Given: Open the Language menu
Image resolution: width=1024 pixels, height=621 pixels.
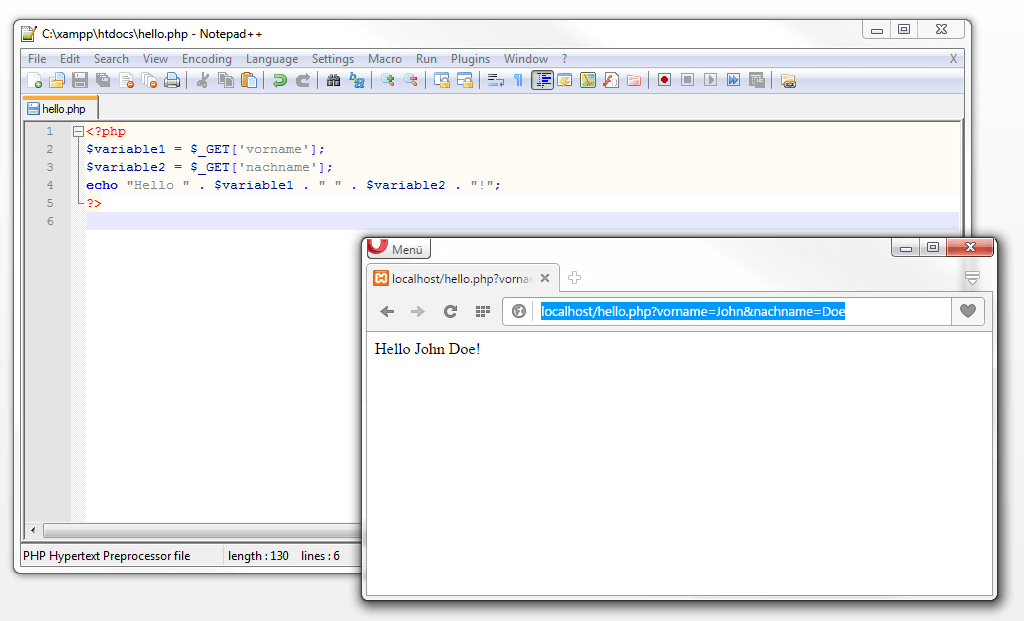Looking at the screenshot, I should (272, 59).
